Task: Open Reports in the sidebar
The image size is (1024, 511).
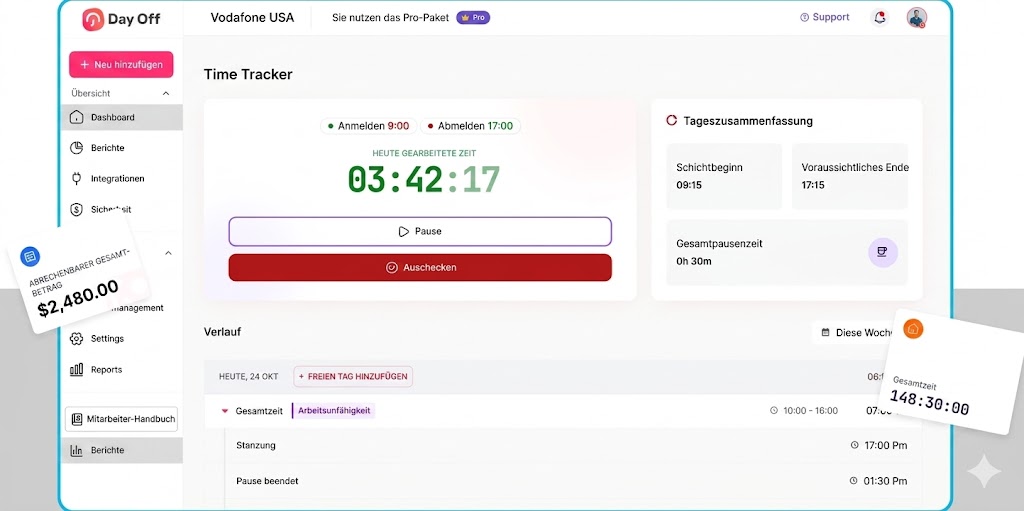Action: click(x=121, y=369)
